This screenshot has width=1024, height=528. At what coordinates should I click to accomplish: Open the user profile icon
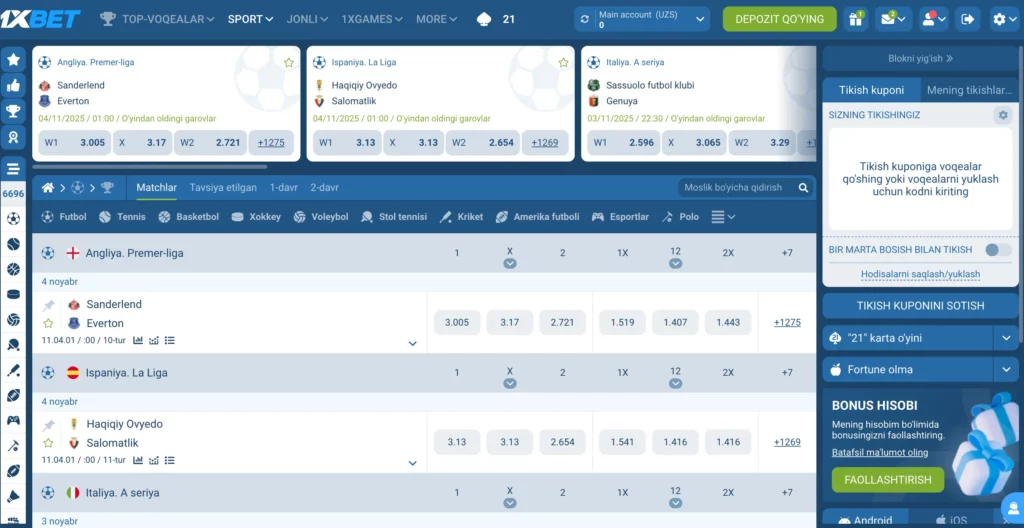pyautogui.click(x=933, y=19)
